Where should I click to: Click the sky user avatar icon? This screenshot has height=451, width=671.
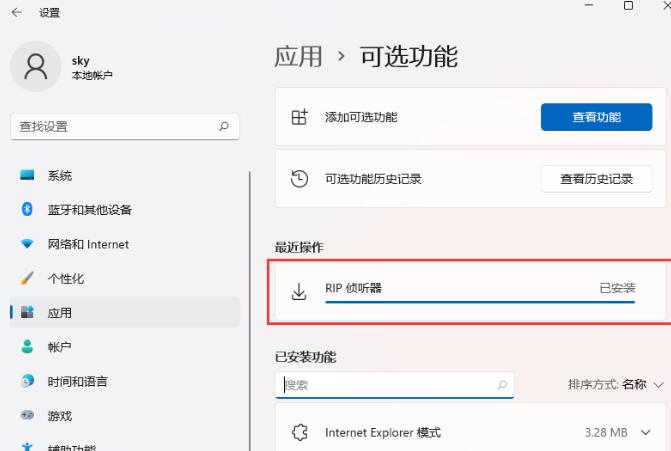click(x=36, y=67)
